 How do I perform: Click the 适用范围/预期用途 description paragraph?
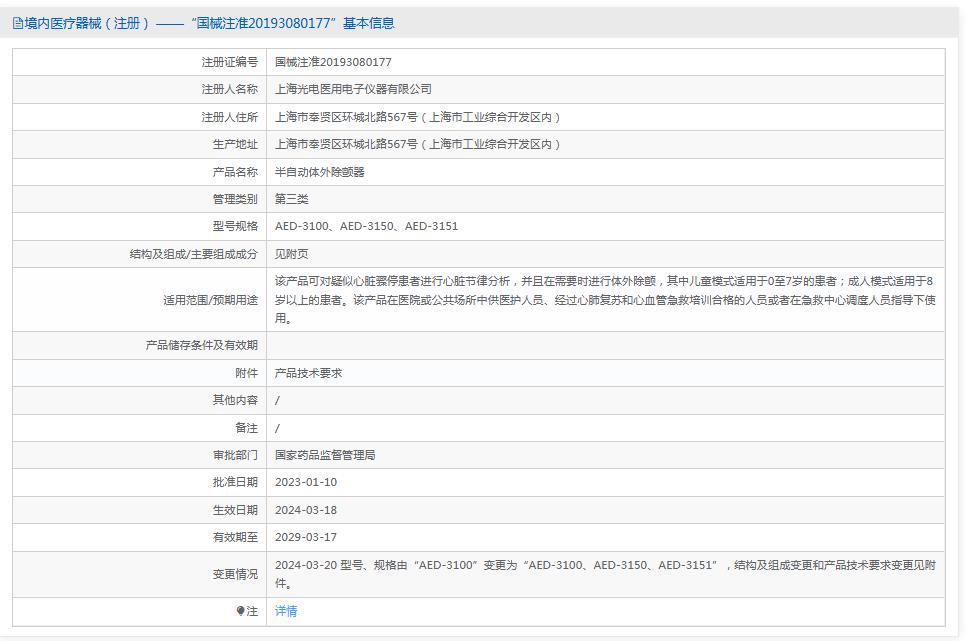point(605,300)
